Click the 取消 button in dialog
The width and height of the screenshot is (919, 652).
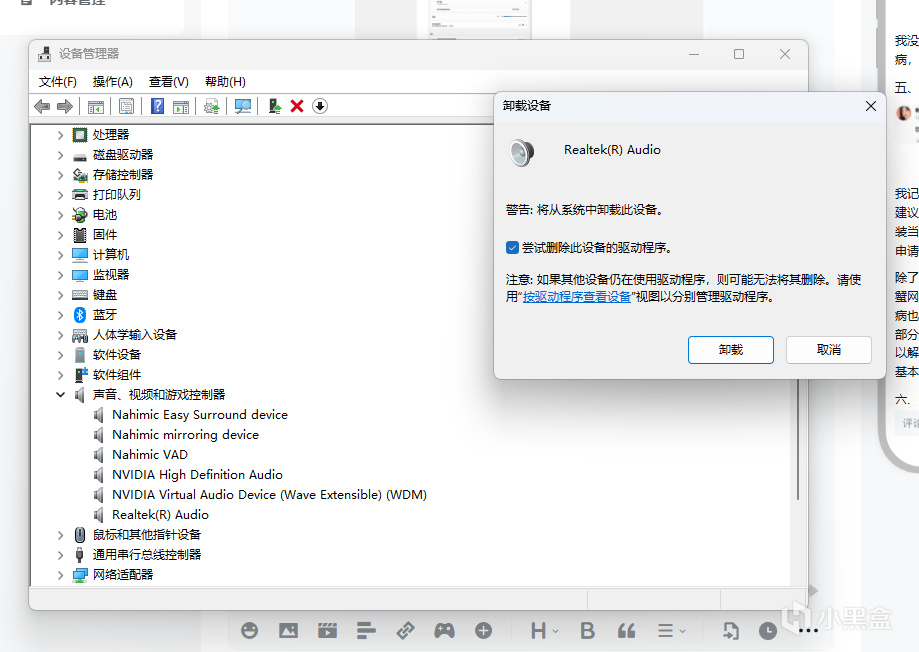point(828,349)
